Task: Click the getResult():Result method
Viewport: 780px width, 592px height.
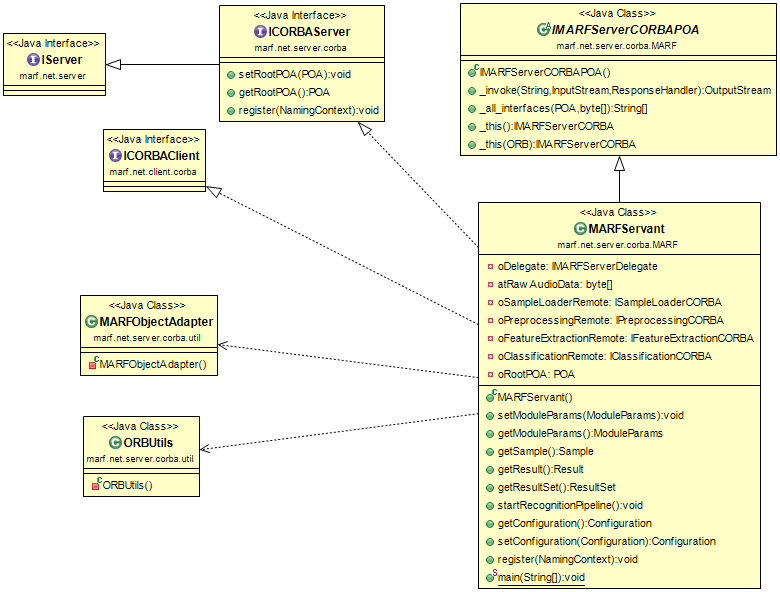Action: (540, 470)
